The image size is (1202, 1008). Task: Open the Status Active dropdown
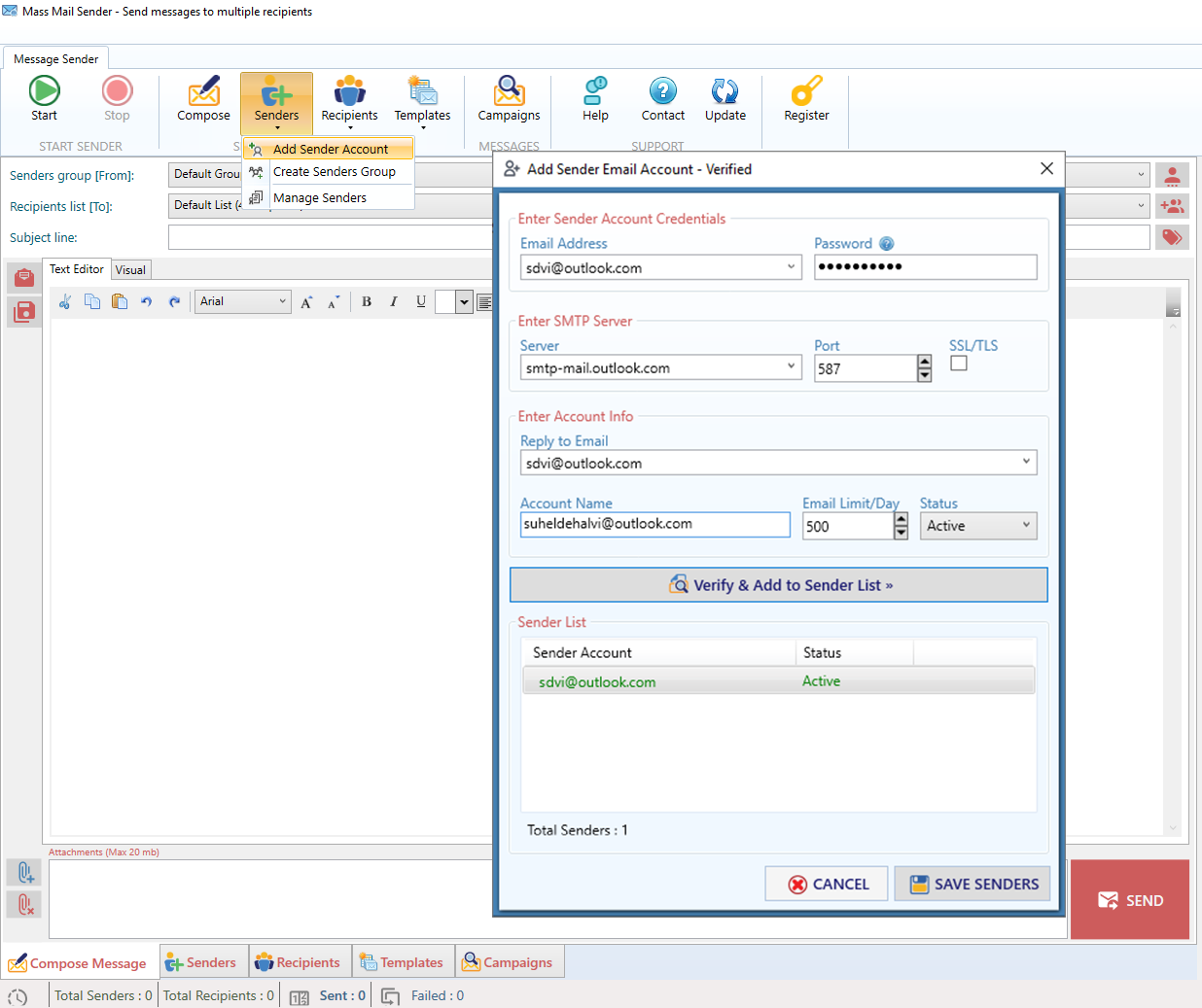978,526
